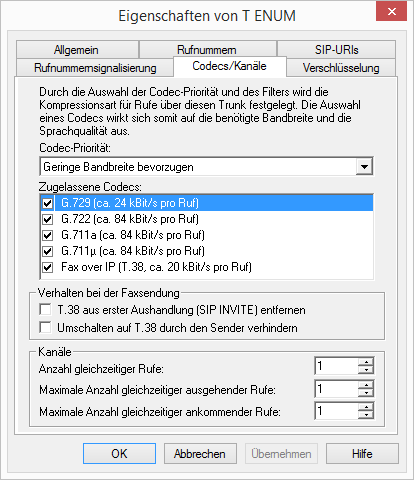Enable T.38 aus erster Aushandlung entfernen
Image resolution: width=414 pixels, height=480 pixels.
click(x=45, y=309)
